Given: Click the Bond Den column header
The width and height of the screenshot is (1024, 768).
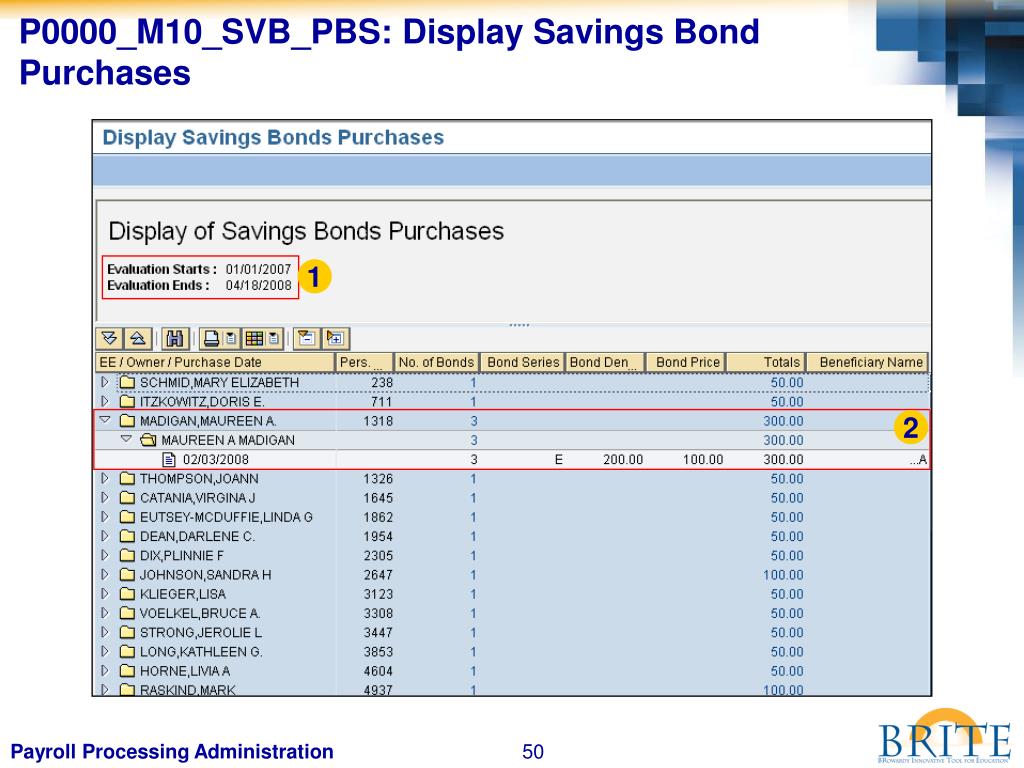Looking at the screenshot, I should point(605,362).
